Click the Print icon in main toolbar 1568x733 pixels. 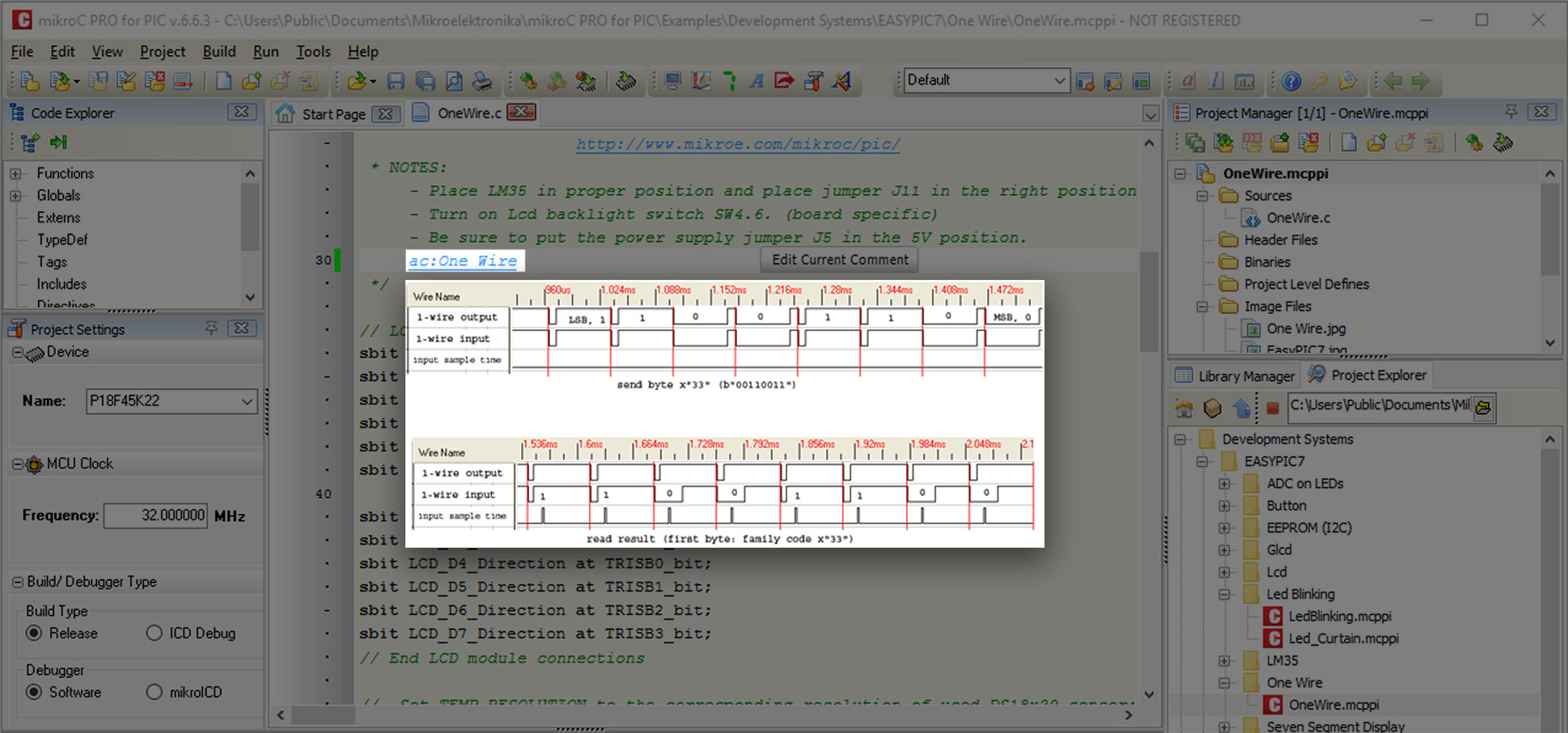482,81
